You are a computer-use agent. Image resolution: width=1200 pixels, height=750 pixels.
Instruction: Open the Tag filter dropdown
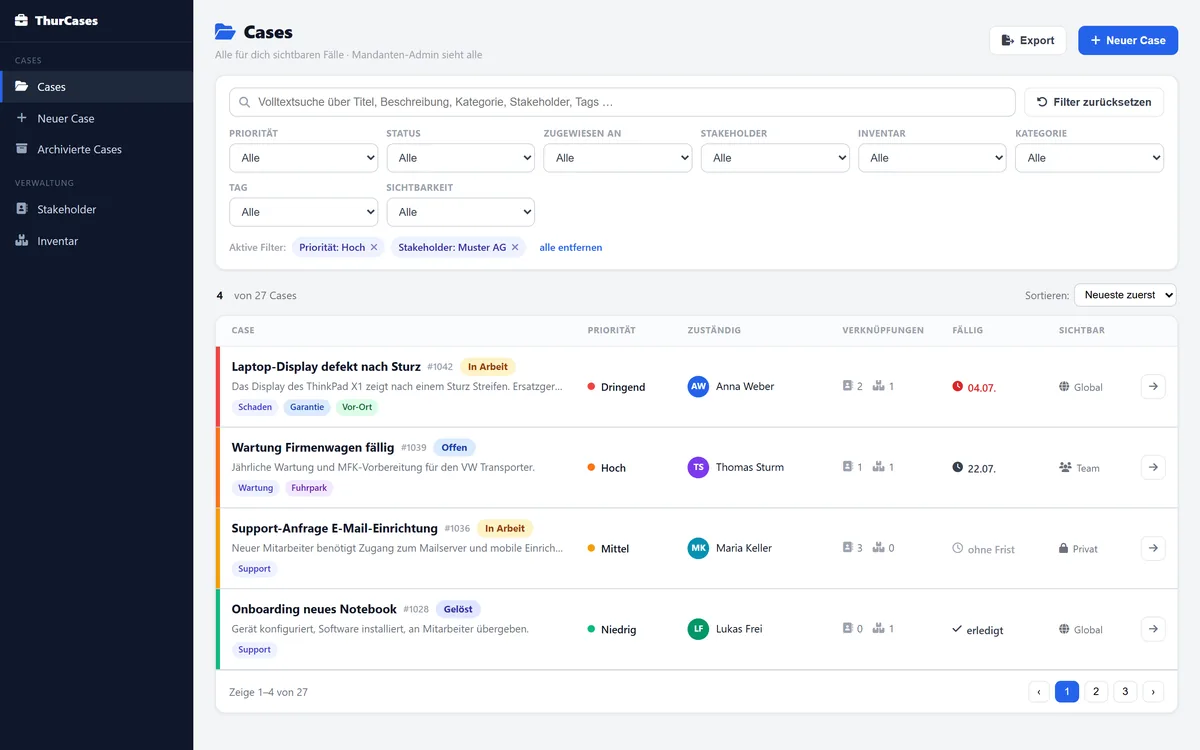pos(303,212)
